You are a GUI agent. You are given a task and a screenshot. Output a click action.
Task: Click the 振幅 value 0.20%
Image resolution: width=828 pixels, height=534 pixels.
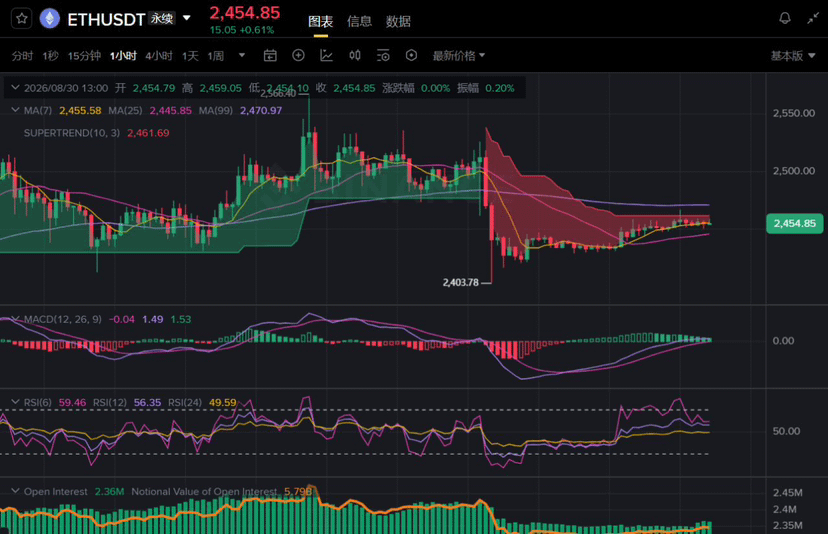tap(500, 88)
